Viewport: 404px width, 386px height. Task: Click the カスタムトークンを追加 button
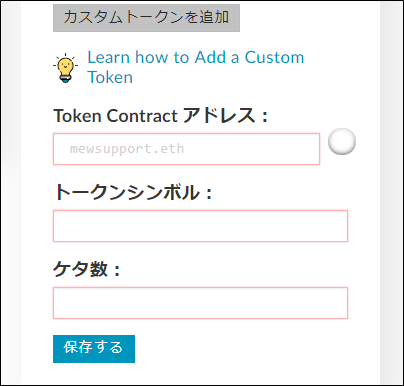tap(146, 18)
